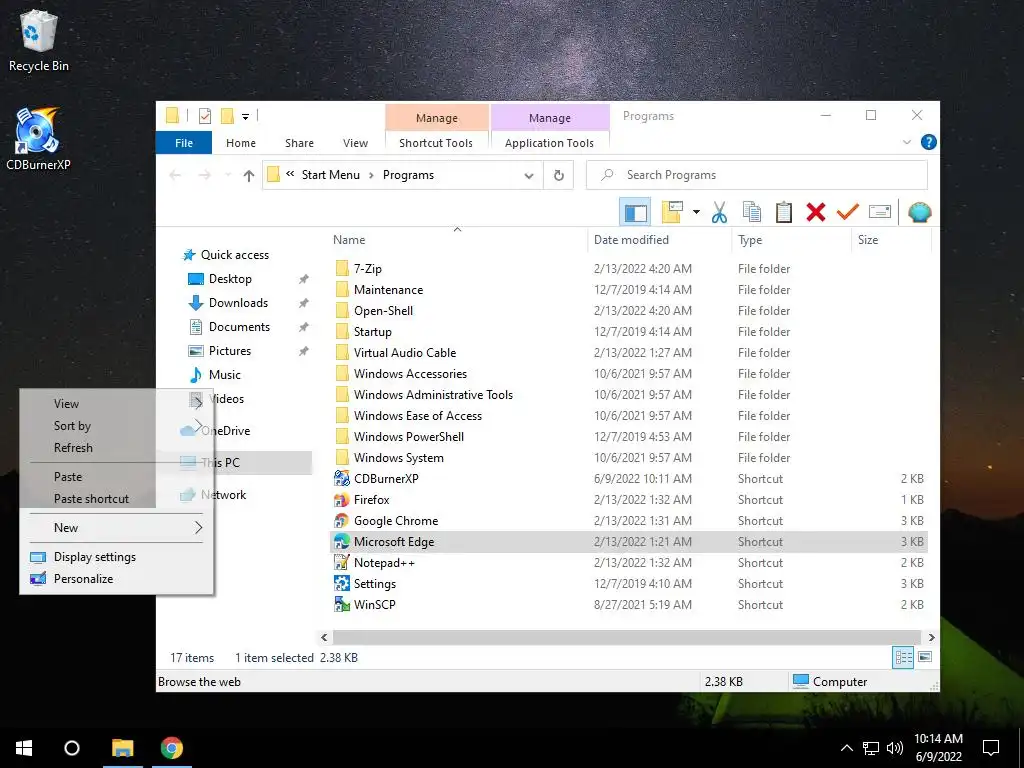Expand the dropdown arrow next to Folder Options

point(696,212)
